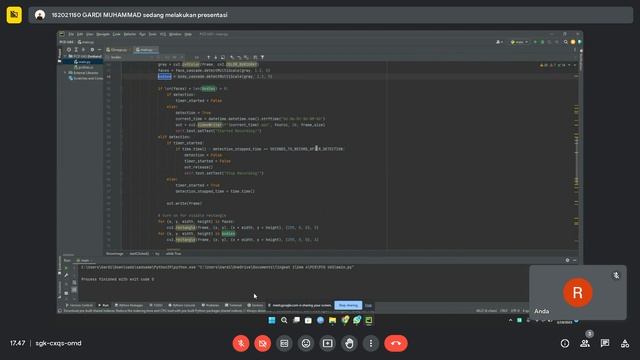The height and width of the screenshot is (360, 640).
Task: Click the green Run button in toolbar
Action: tap(535, 42)
